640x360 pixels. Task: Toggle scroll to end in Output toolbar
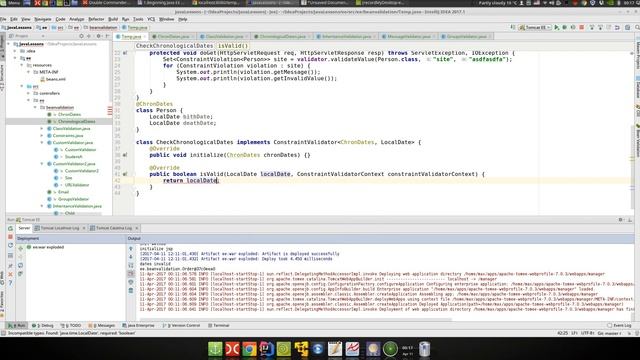tap(131, 273)
